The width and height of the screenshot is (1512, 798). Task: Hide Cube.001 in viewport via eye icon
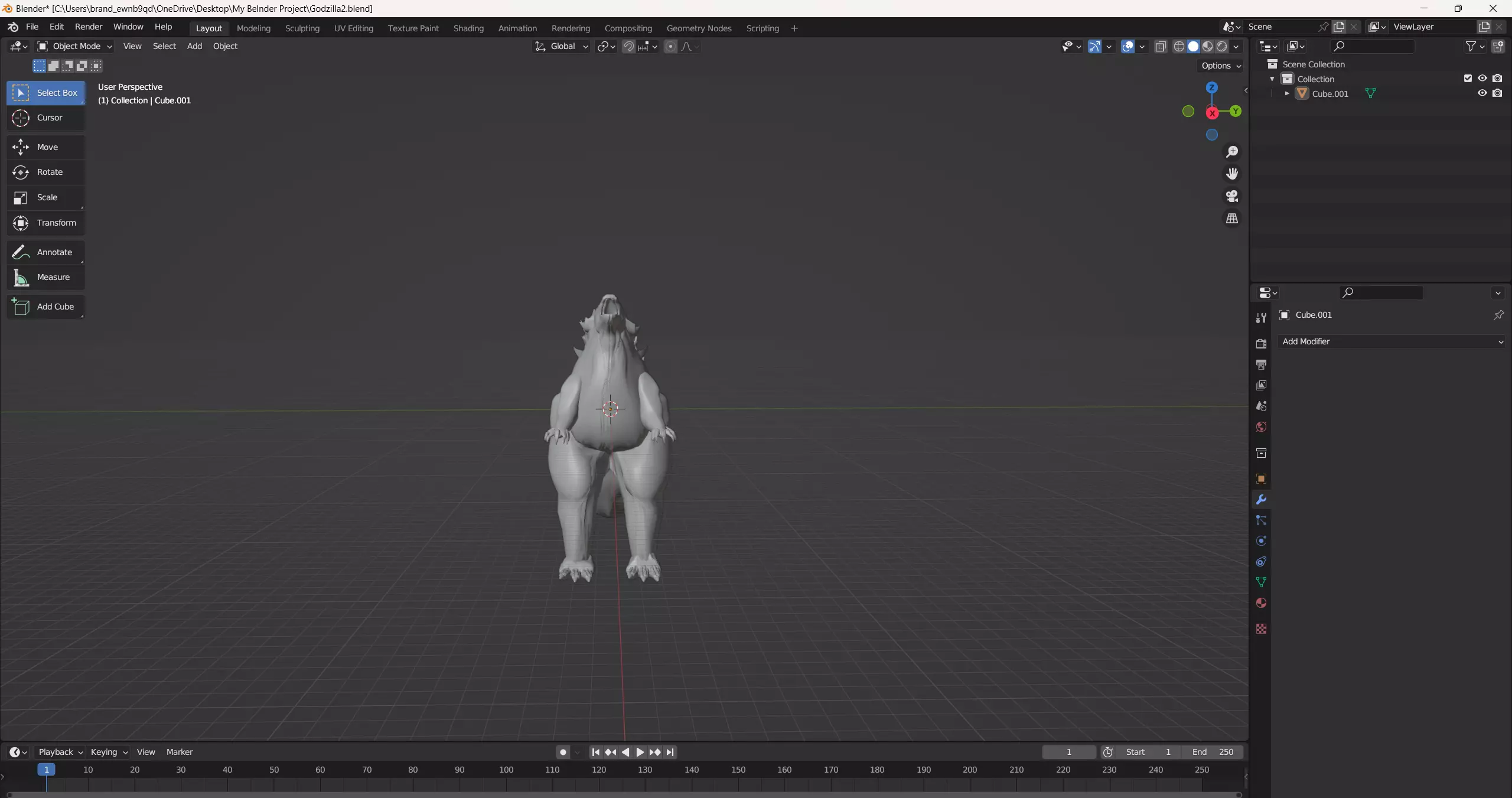tap(1482, 93)
